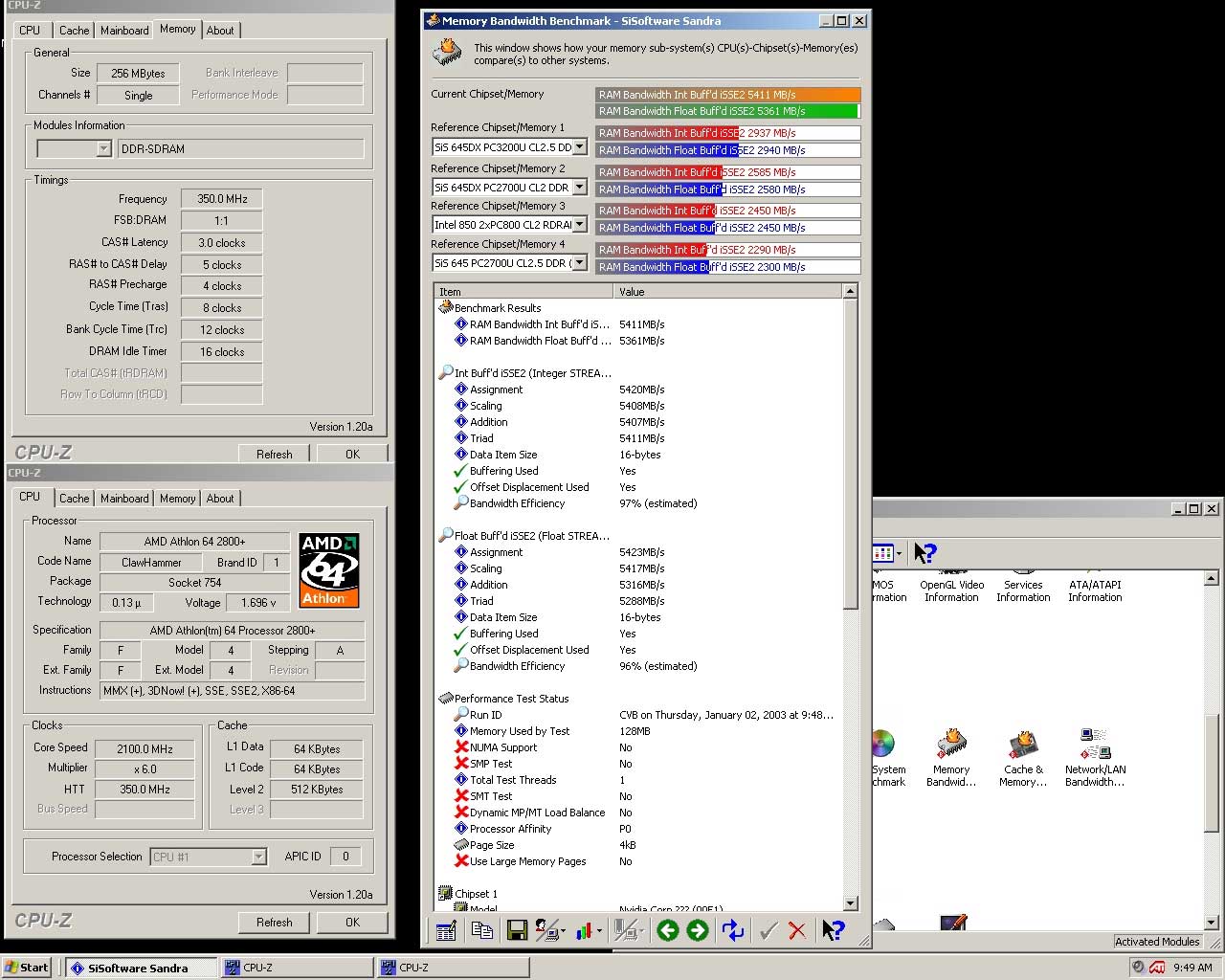Image resolution: width=1225 pixels, height=980 pixels.
Task: Click Refresh in the lower CPU-Z window
Action: (275, 923)
